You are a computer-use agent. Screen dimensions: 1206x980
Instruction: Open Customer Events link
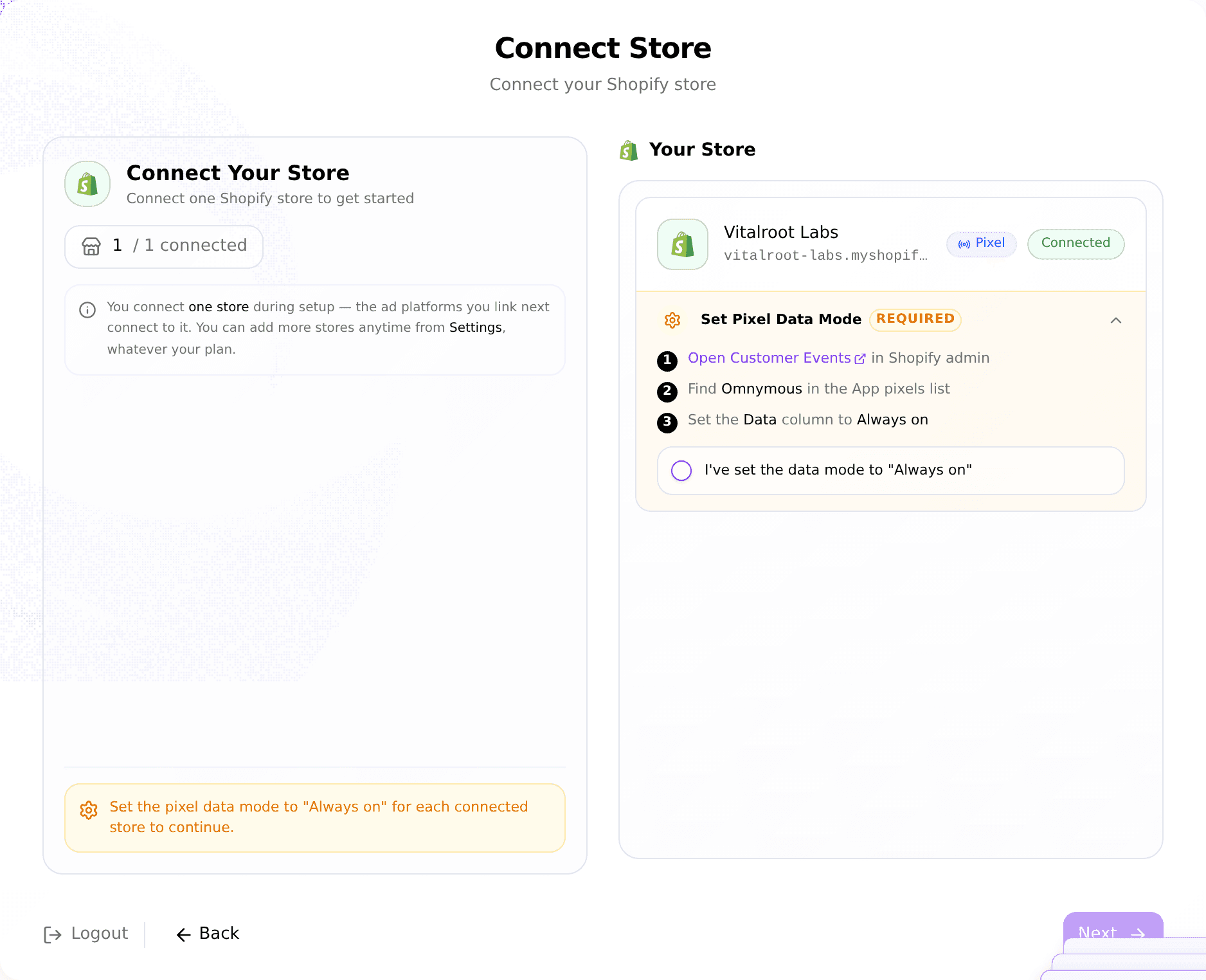(x=770, y=358)
